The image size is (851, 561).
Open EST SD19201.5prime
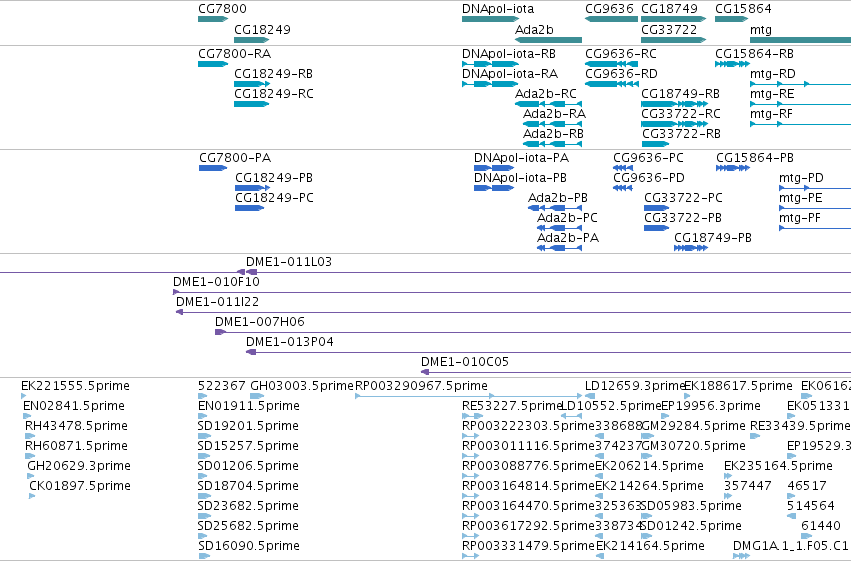tap(205, 437)
